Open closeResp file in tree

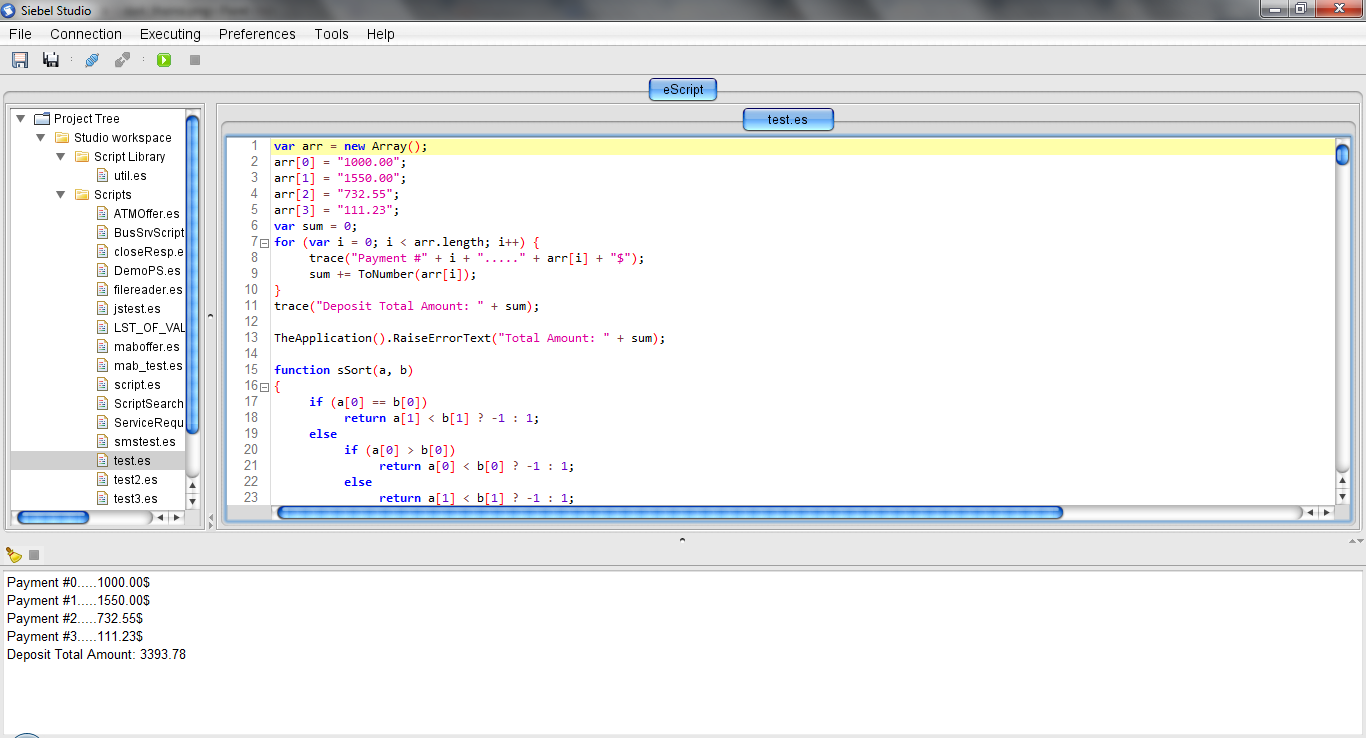coord(149,252)
